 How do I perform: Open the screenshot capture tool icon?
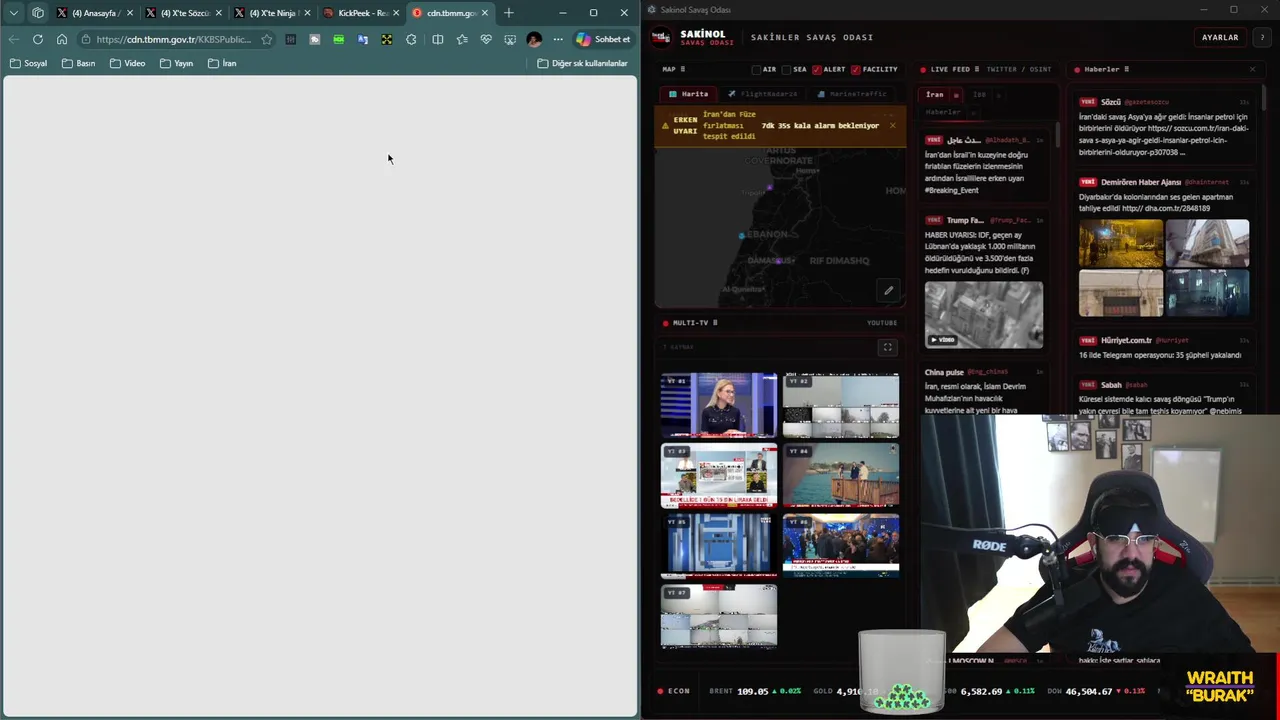(x=510, y=39)
